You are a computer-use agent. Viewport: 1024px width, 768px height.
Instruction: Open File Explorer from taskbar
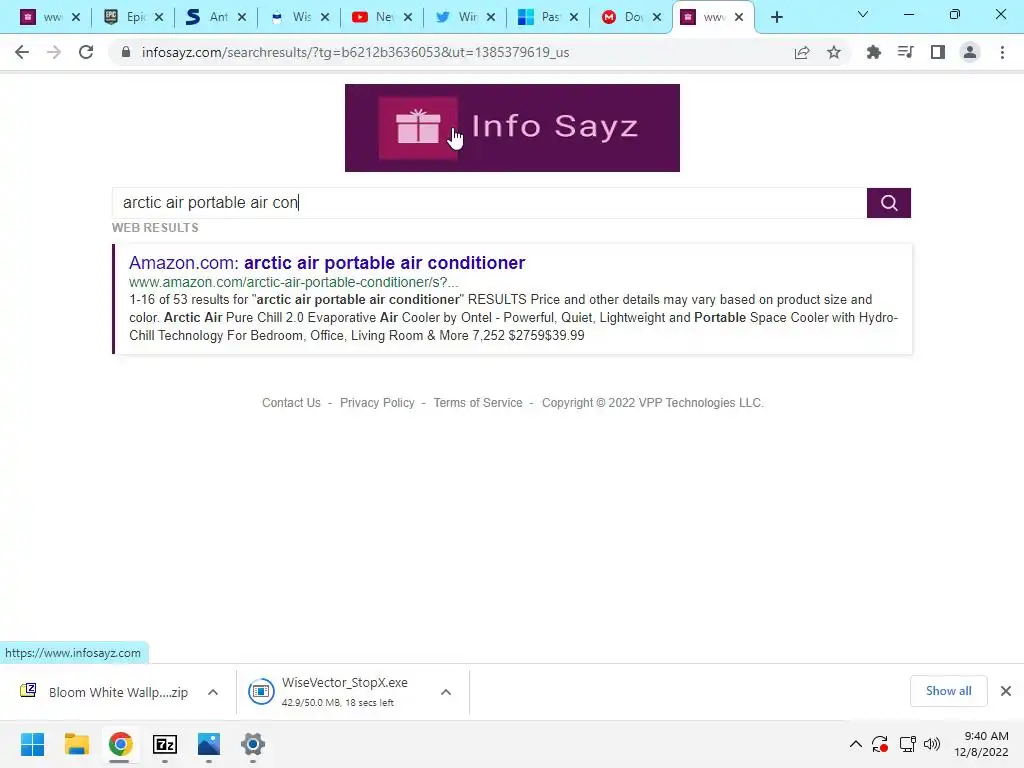point(76,744)
